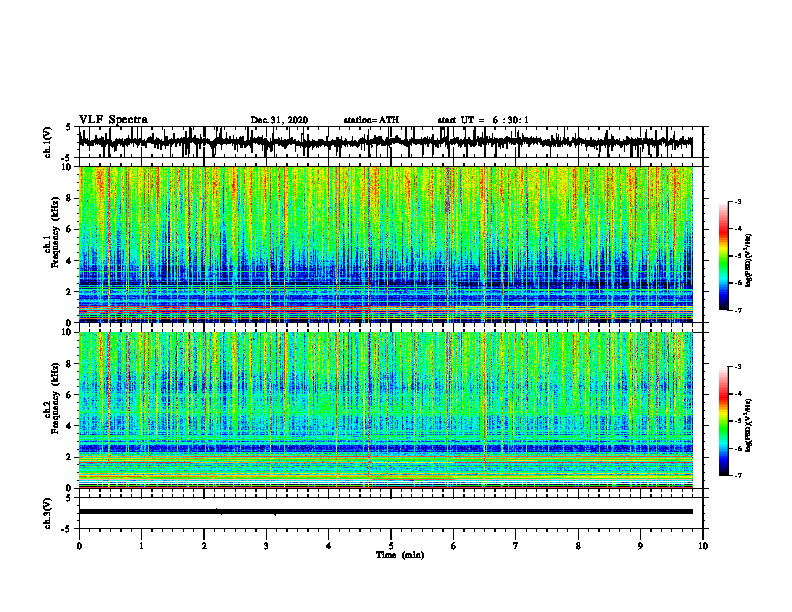Click time axis tick label "7"
This screenshot has width=792, height=612.
[x=516, y=546]
